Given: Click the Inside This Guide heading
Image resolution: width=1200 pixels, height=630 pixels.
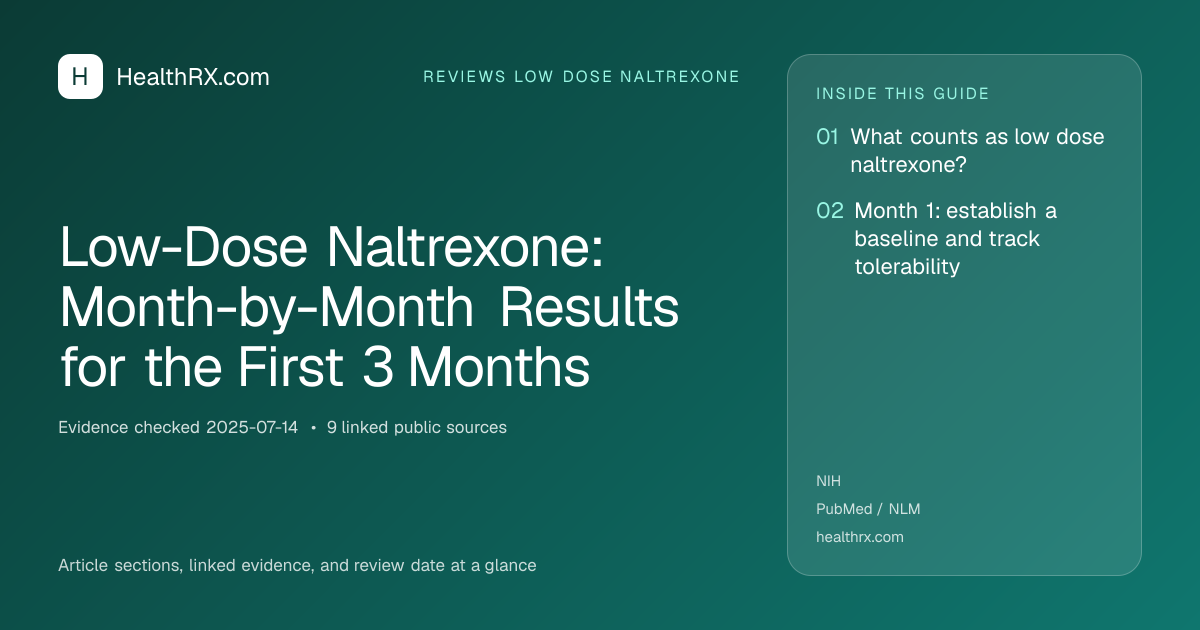Looking at the screenshot, I should click(903, 94).
